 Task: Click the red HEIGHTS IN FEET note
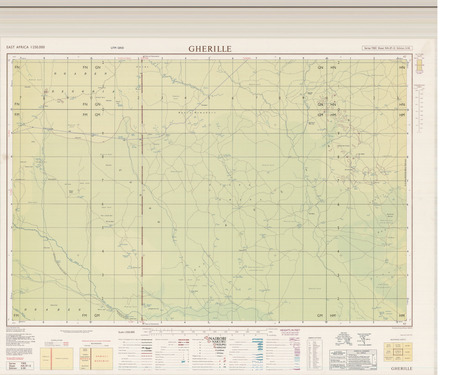point(290,332)
